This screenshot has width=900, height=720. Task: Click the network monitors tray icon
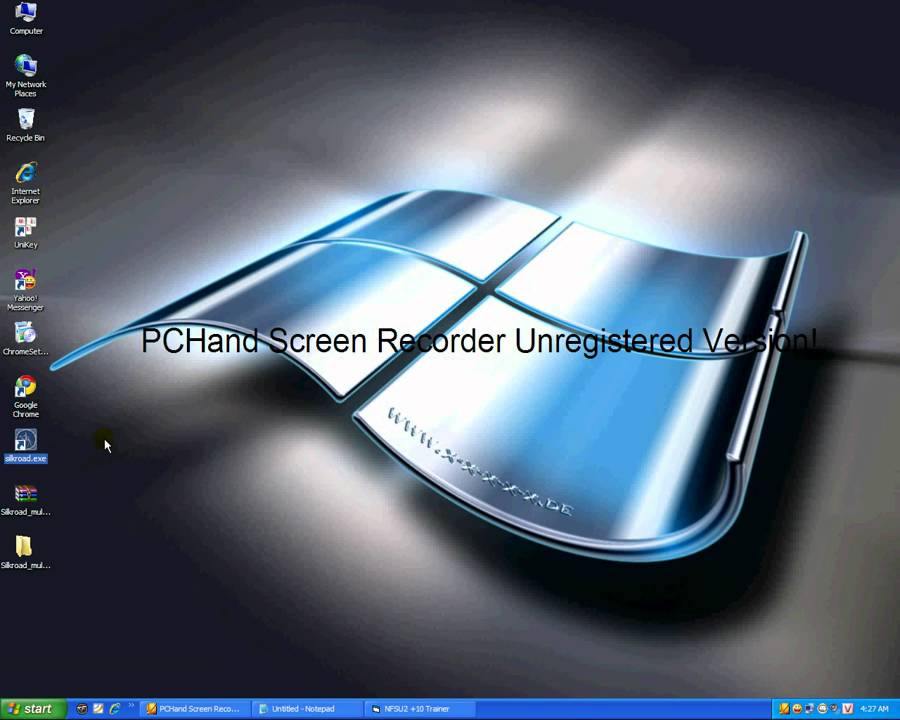[x=809, y=709]
